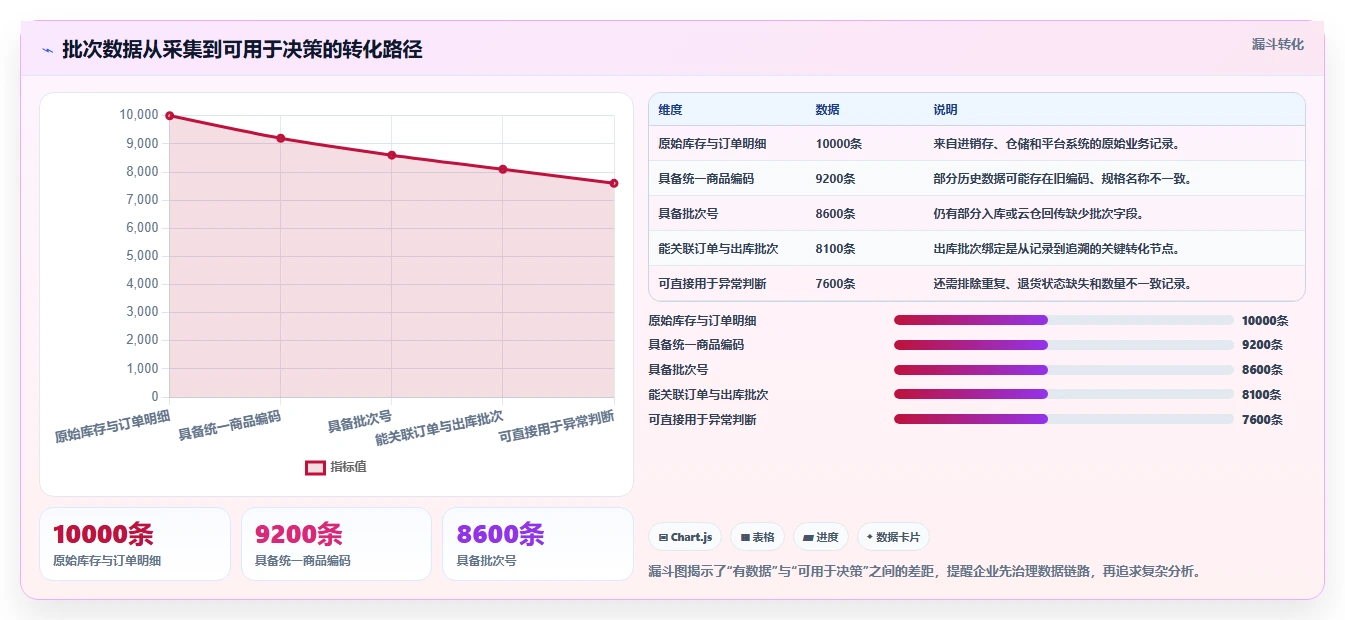Click chart data point for 可直接用于异常判断
This screenshot has height=620, width=1345.
point(614,183)
